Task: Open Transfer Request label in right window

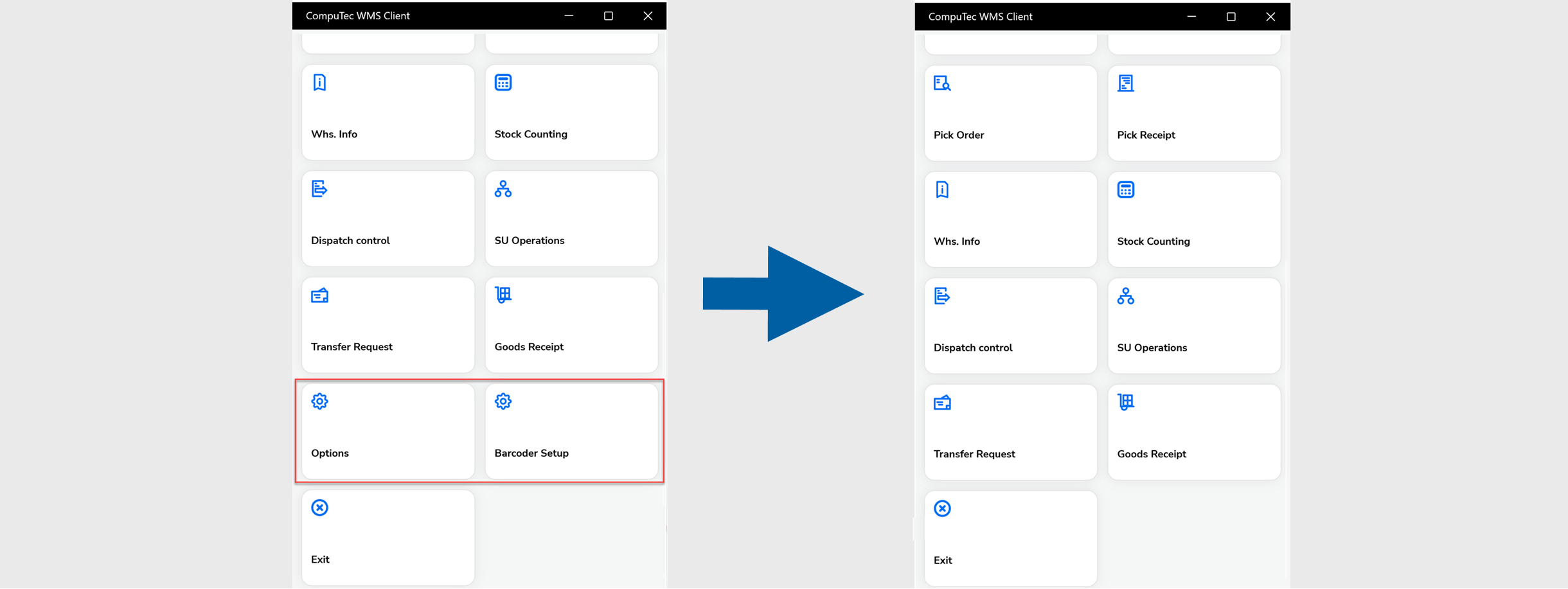Action: (x=974, y=454)
